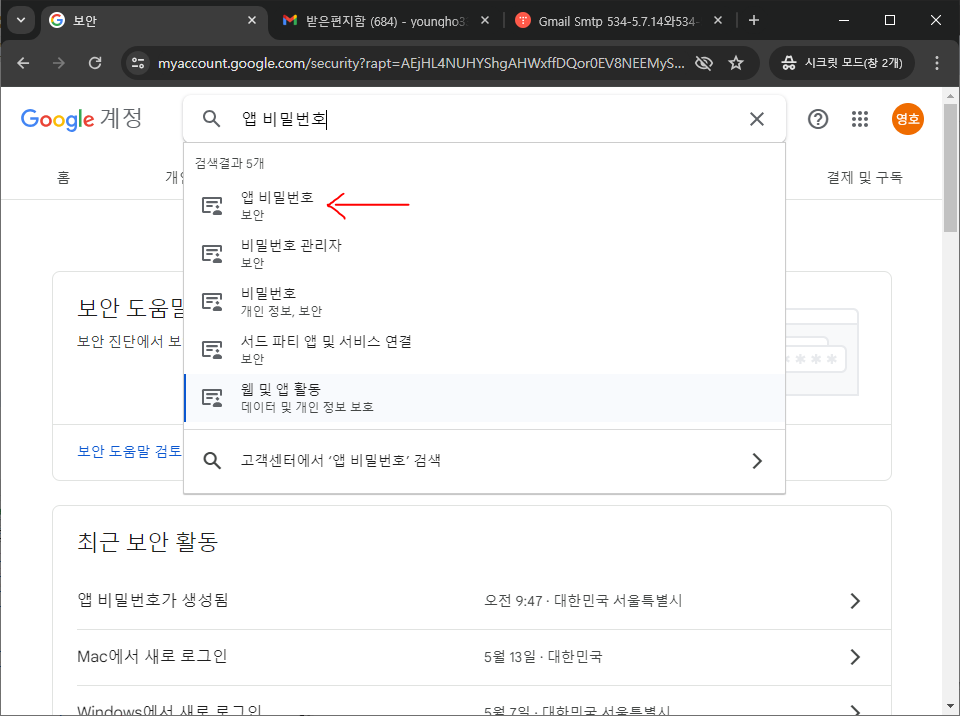Viewport: 960px width, 716px height.
Task: Open a new browser tab with plus icon
Action: point(754,20)
